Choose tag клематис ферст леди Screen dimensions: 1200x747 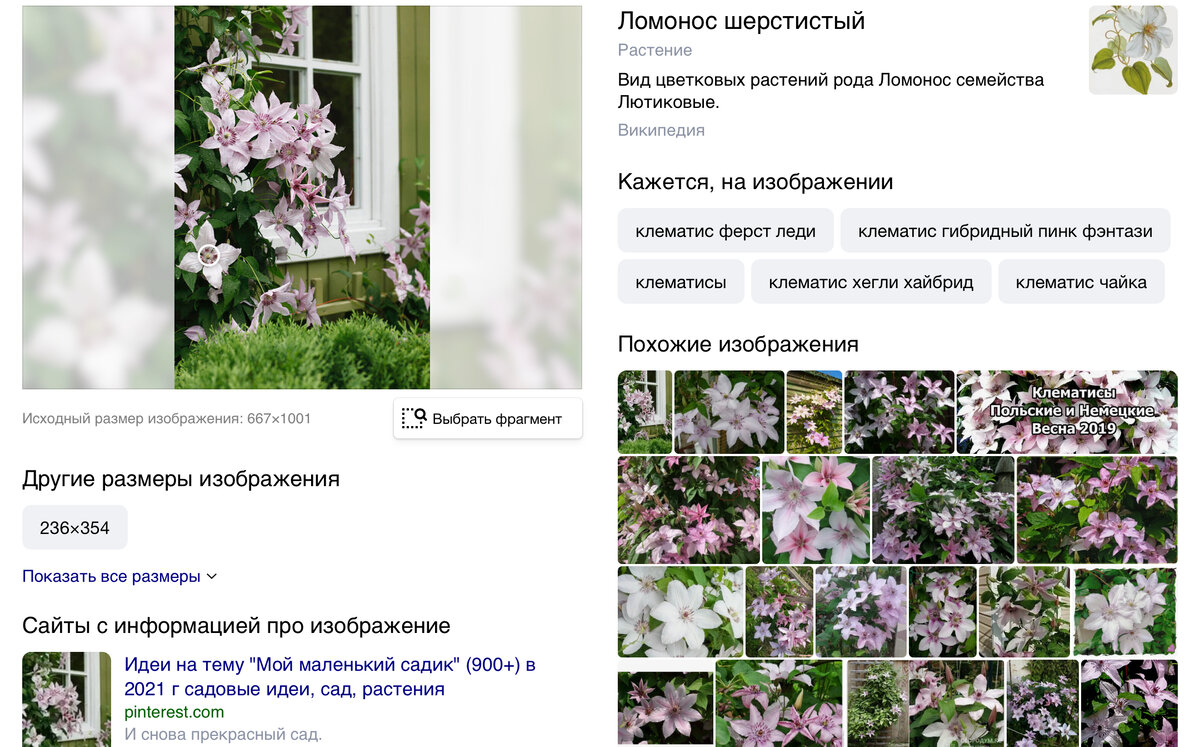[x=725, y=231]
